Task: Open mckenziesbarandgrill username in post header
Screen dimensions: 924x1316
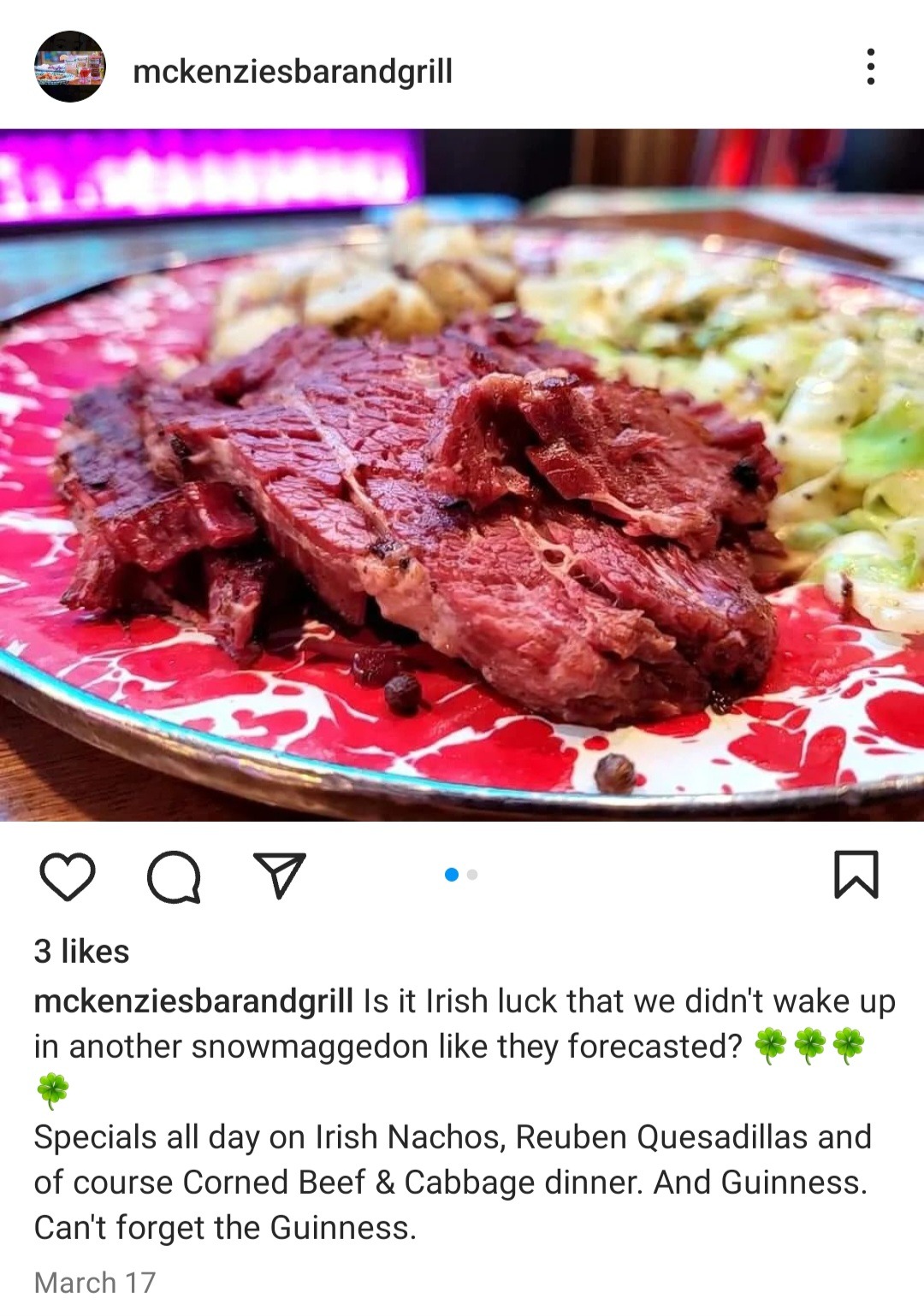Action: pyautogui.click(x=293, y=71)
